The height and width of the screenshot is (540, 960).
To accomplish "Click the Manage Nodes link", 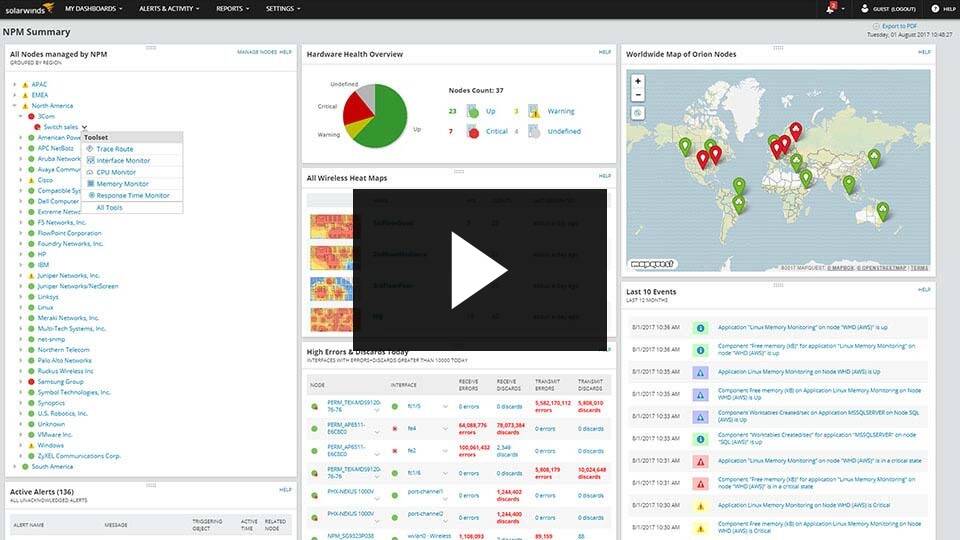I will 257,52.
